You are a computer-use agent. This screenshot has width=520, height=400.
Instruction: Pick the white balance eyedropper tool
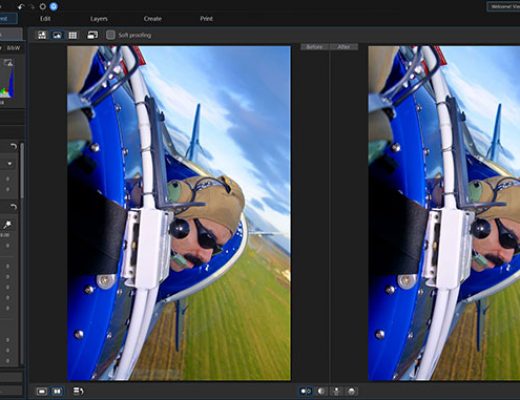tap(7, 225)
